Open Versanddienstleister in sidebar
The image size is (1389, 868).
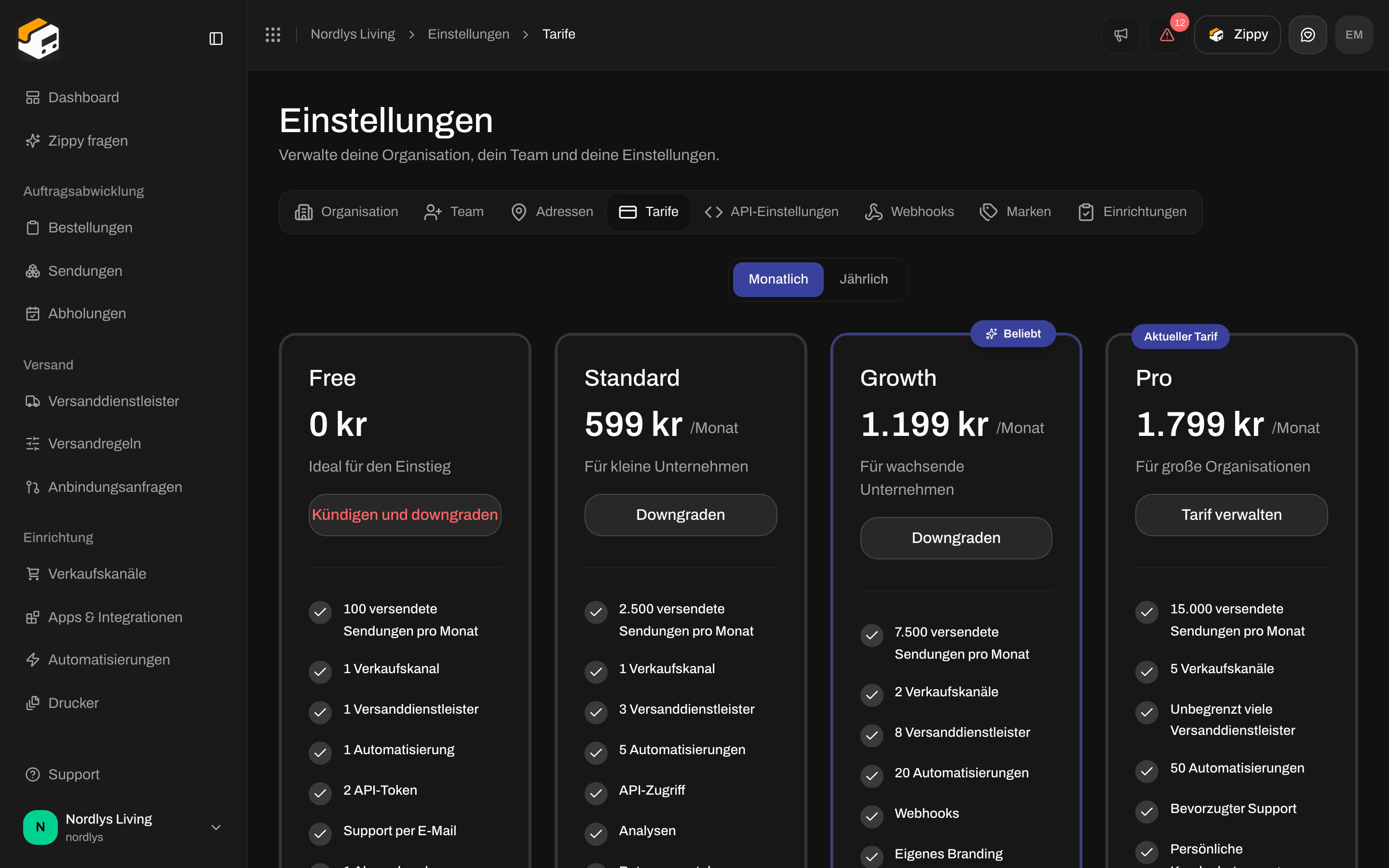123,401
